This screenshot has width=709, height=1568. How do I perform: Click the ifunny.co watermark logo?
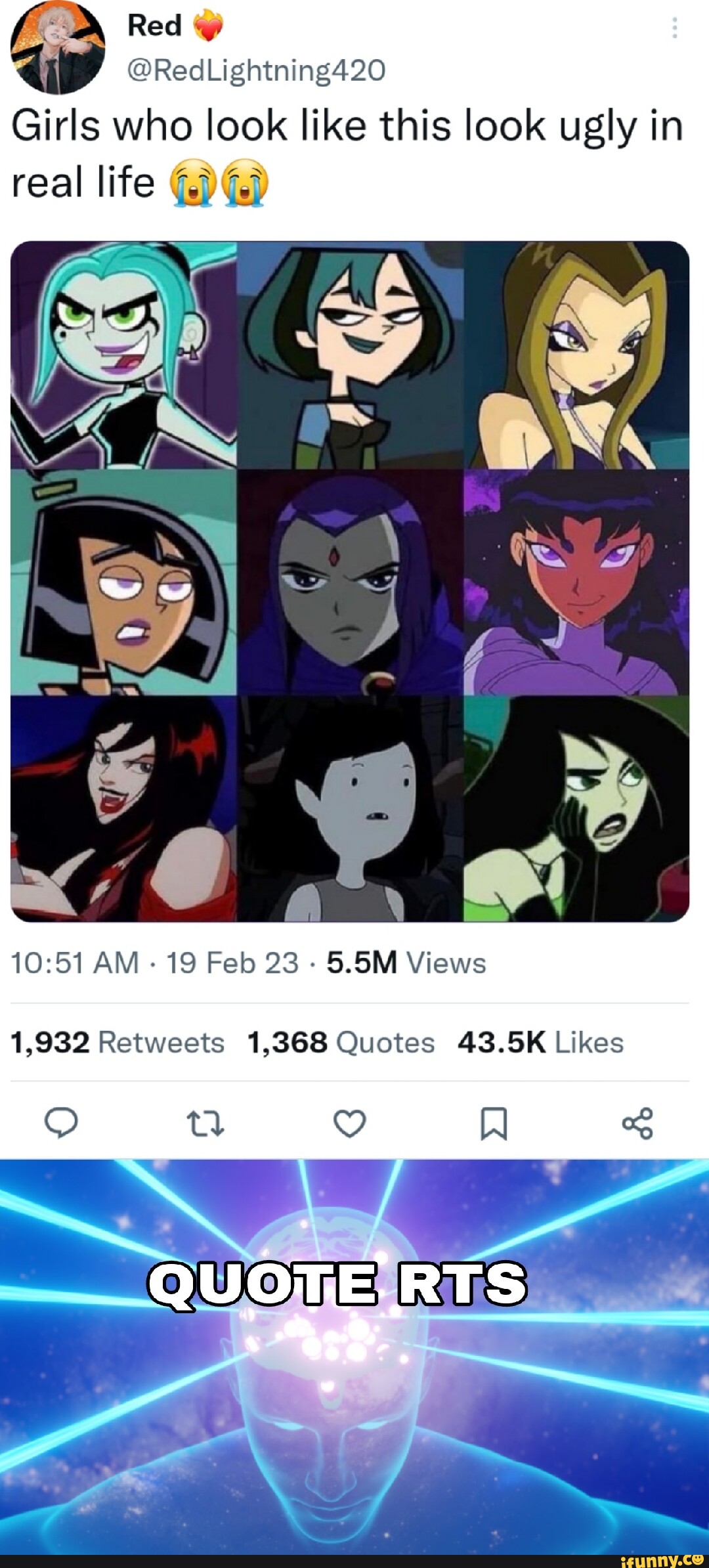662,1559
